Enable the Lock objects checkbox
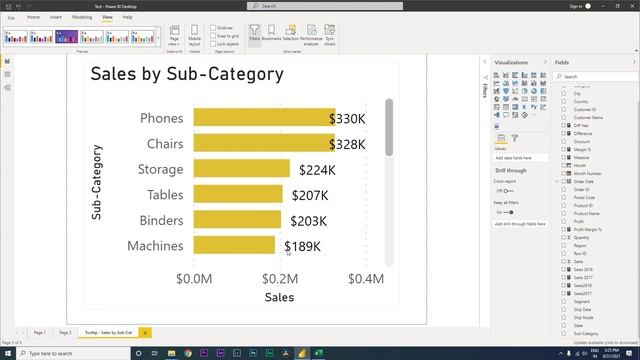 (x=213, y=44)
